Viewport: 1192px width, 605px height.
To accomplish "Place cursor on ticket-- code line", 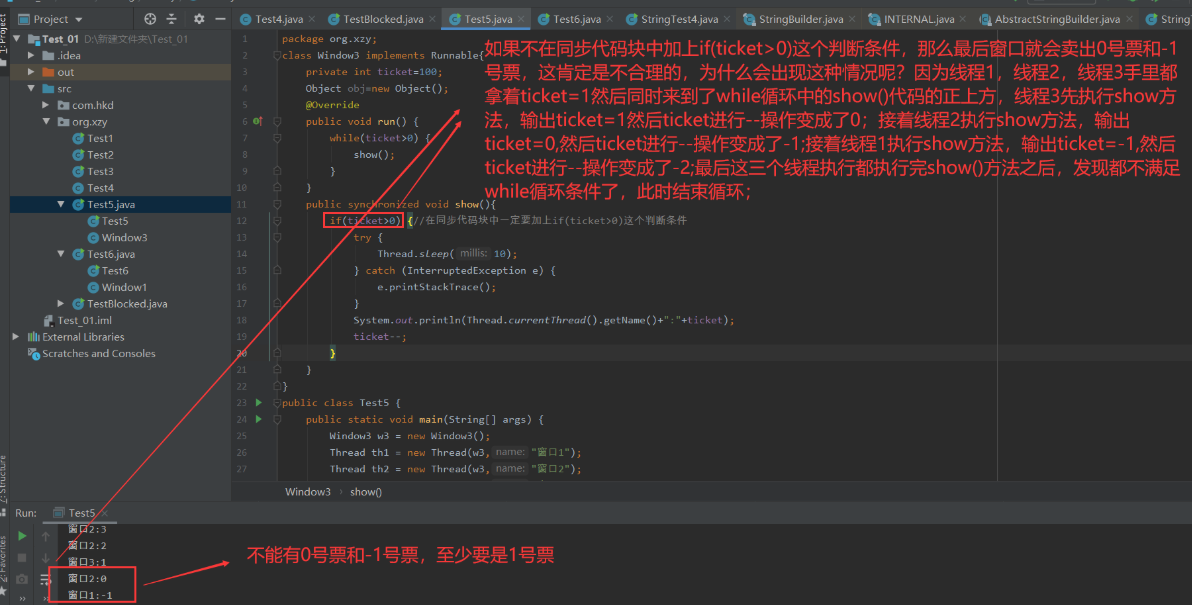I will tap(379, 337).
